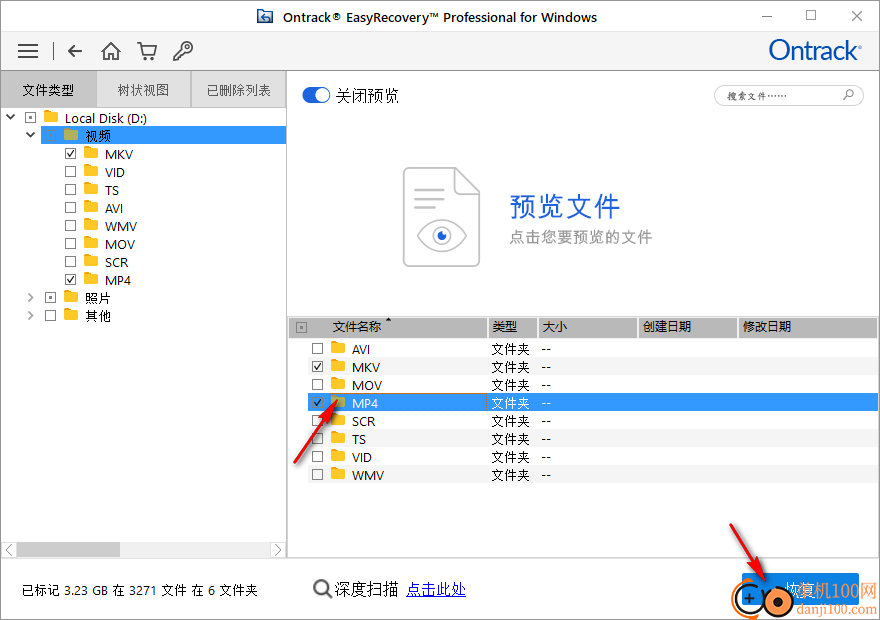Check the WMV checkbox in tree
Image resolution: width=880 pixels, height=620 pixels.
click(x=70, y=225)
